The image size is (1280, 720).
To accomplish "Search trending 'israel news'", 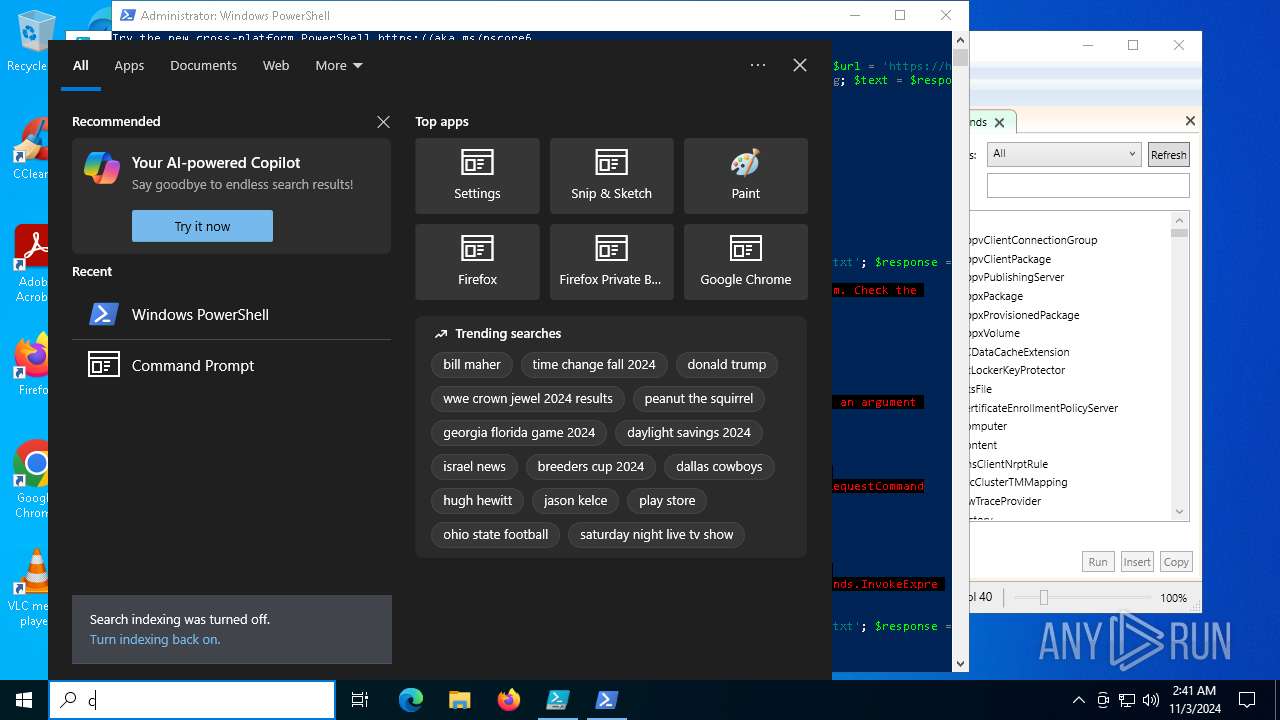I will [474, 467].
